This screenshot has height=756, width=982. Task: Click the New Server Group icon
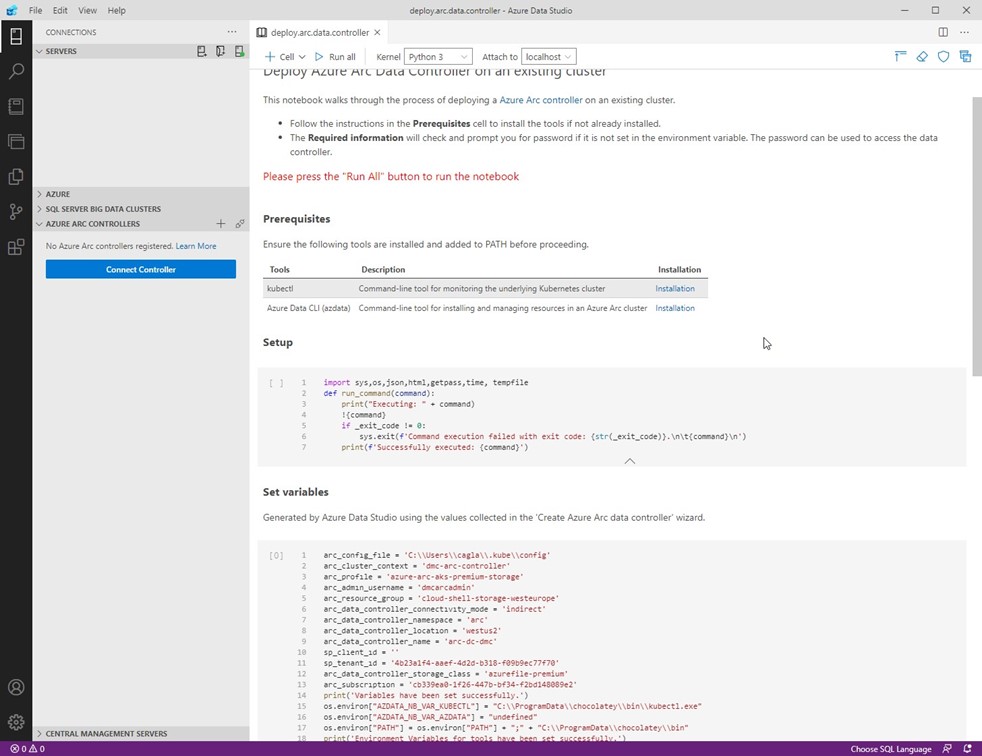coord(220,51)
